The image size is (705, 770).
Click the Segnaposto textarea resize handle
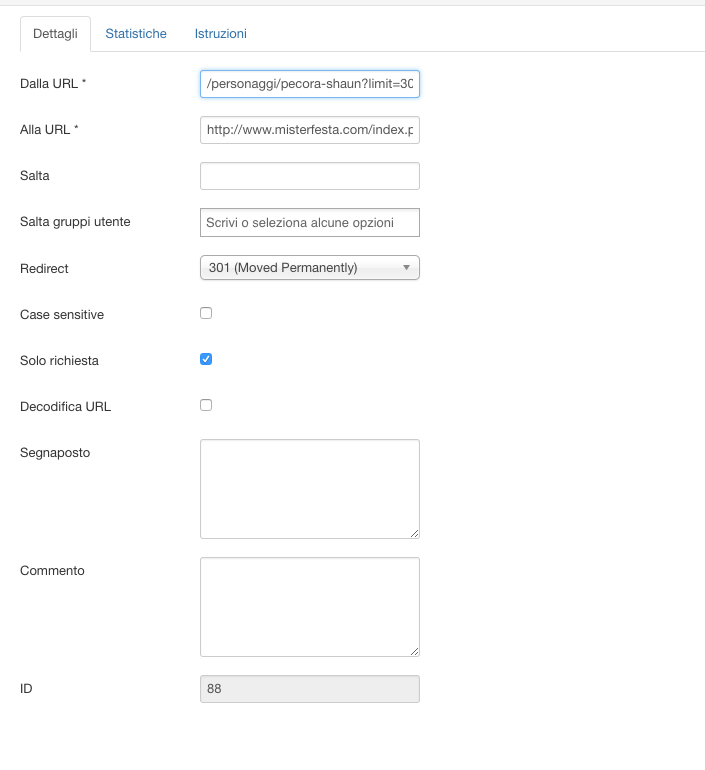(x=414, y=533)
